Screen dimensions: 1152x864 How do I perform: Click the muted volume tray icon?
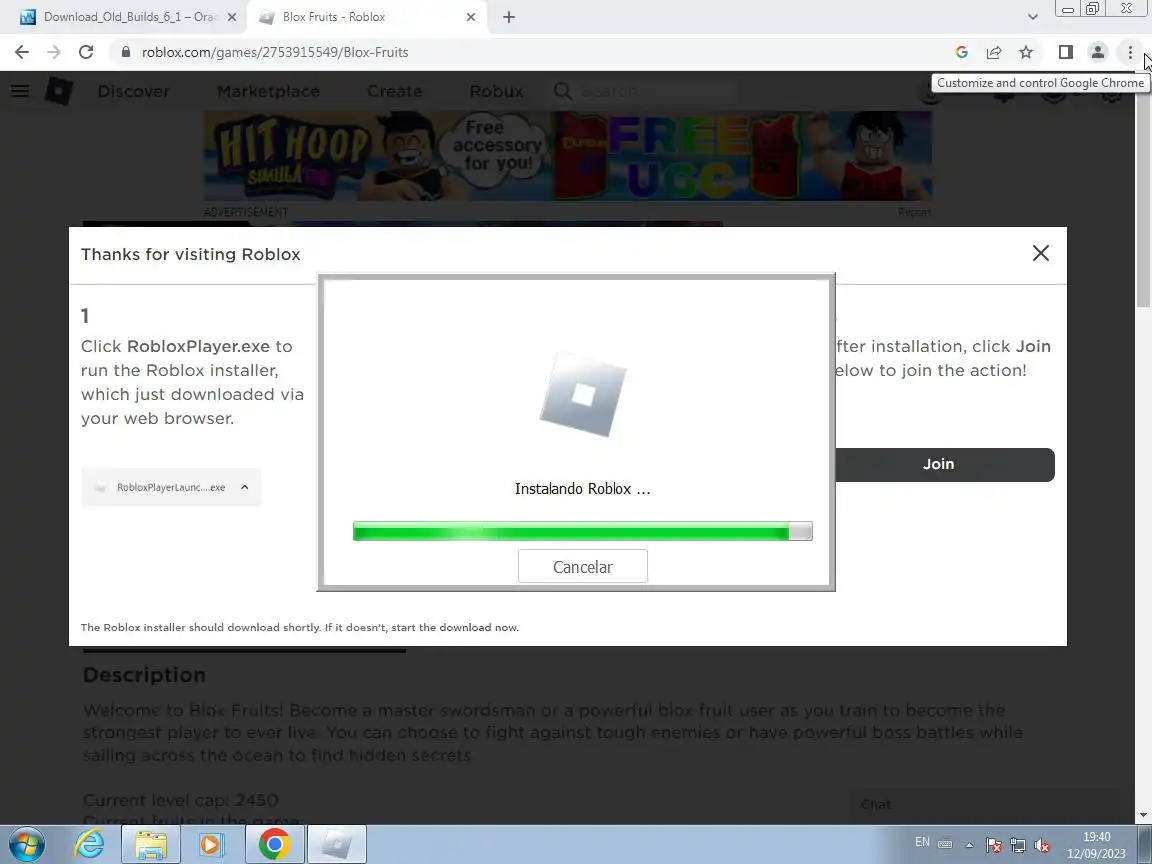(1042, 845)
